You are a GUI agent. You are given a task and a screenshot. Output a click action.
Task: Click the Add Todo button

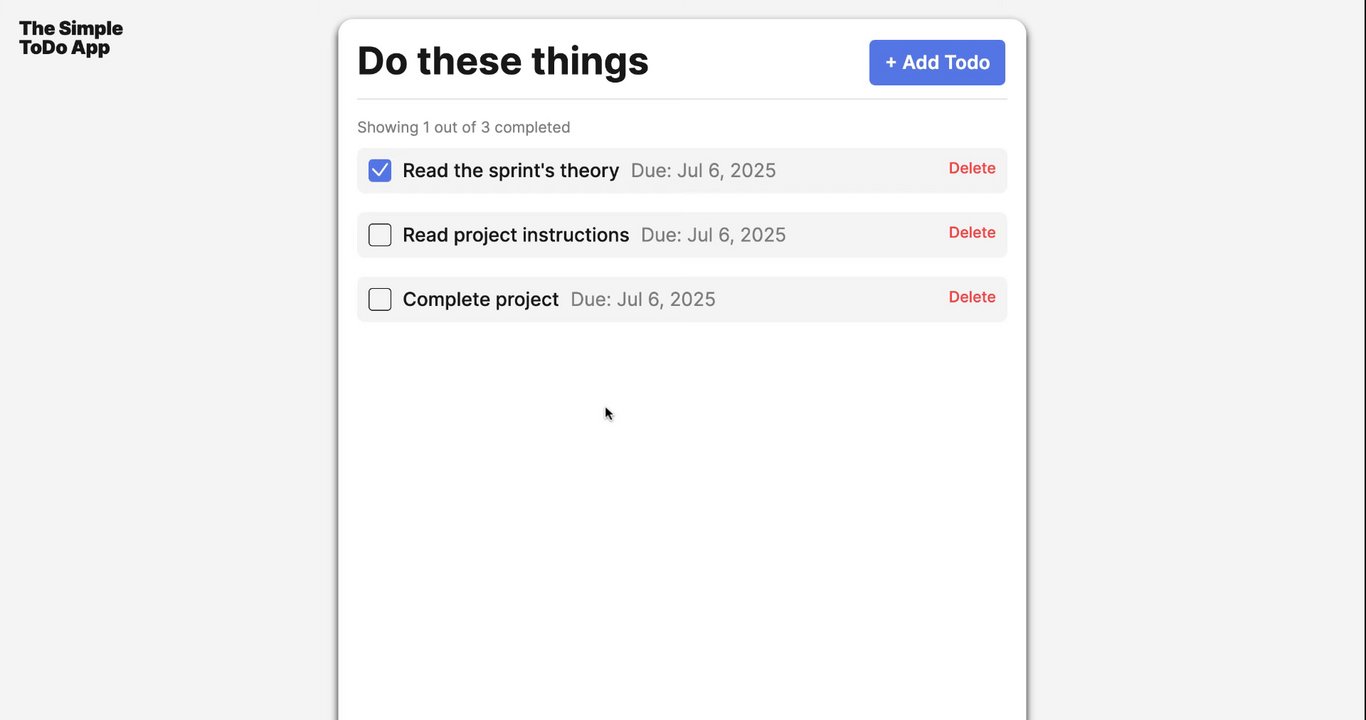tap(937, 62)
